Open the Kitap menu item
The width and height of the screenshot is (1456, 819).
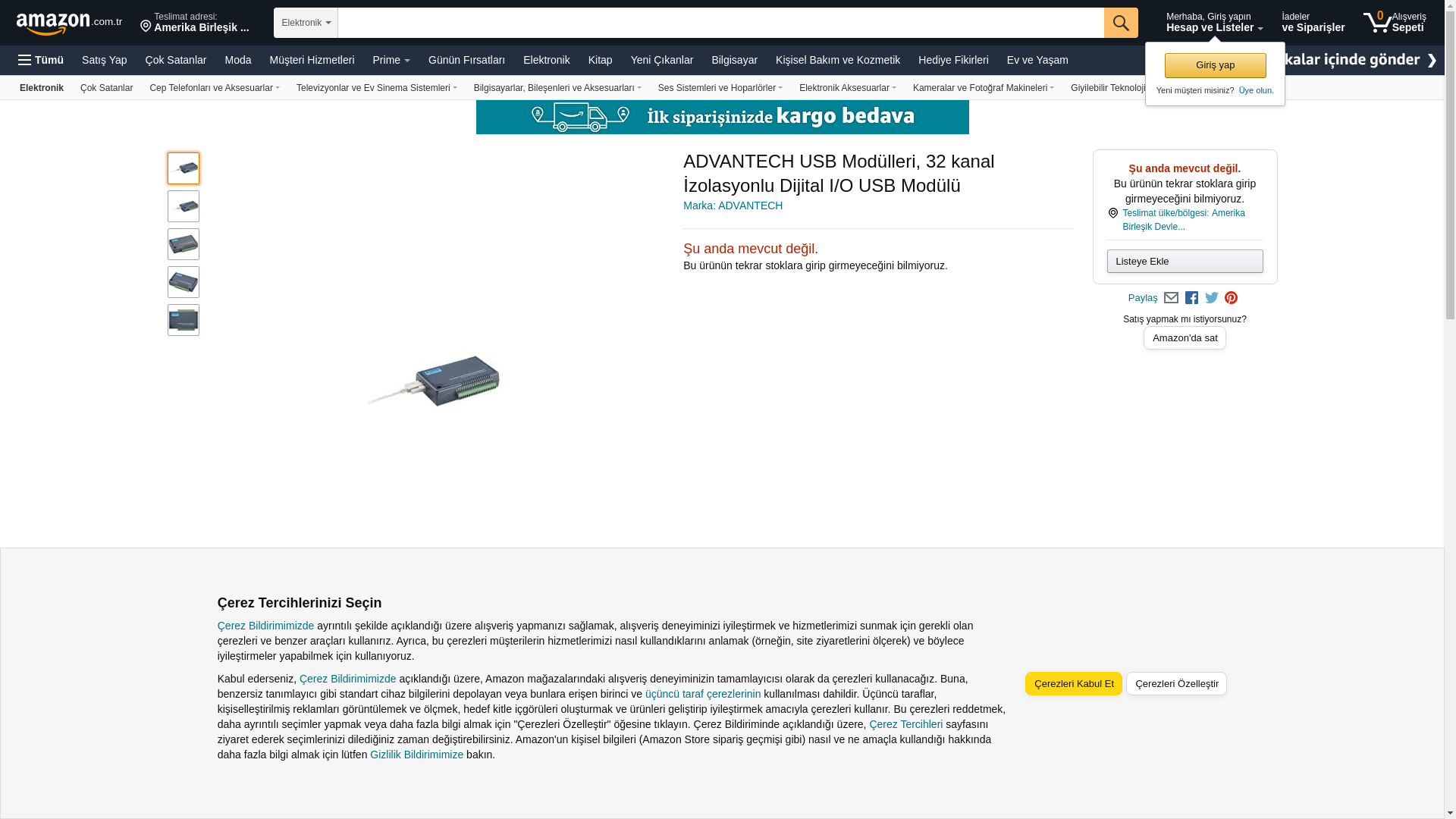tap(600, 60)
